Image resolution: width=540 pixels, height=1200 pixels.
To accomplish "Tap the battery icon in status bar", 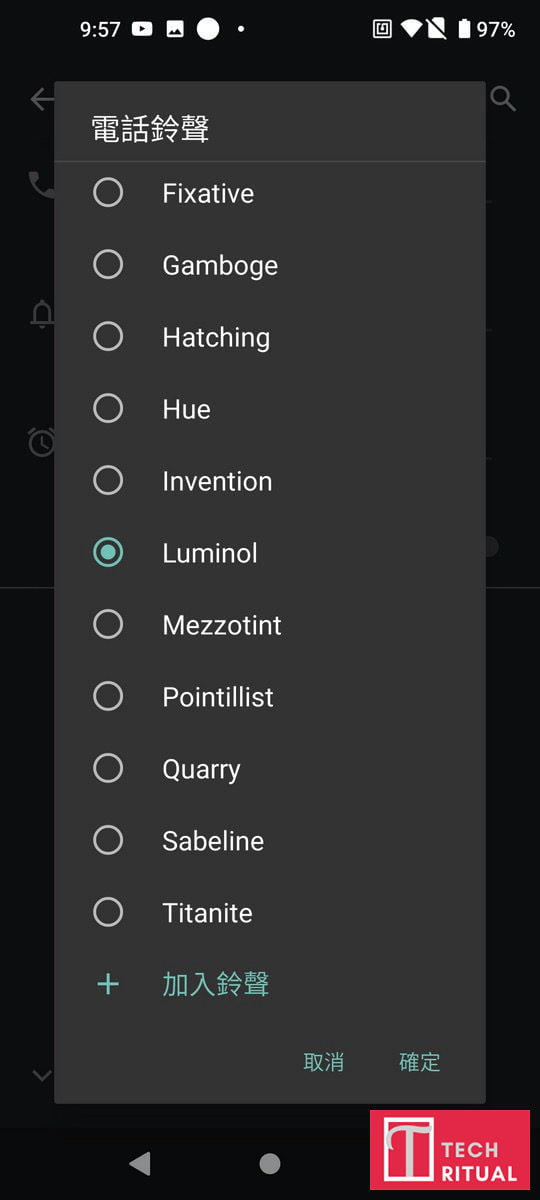I will [x=464, y=29].
